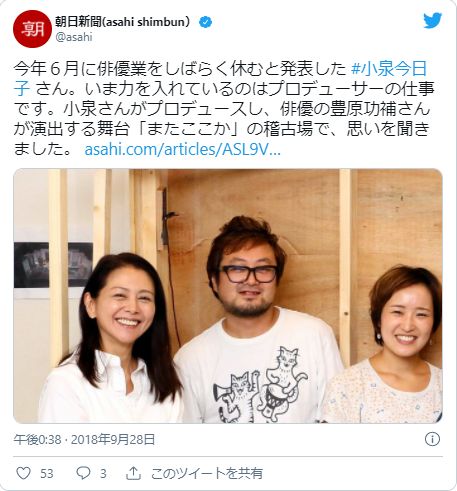
Task: Open the tweet info circle icon
Action: point(432,439)
